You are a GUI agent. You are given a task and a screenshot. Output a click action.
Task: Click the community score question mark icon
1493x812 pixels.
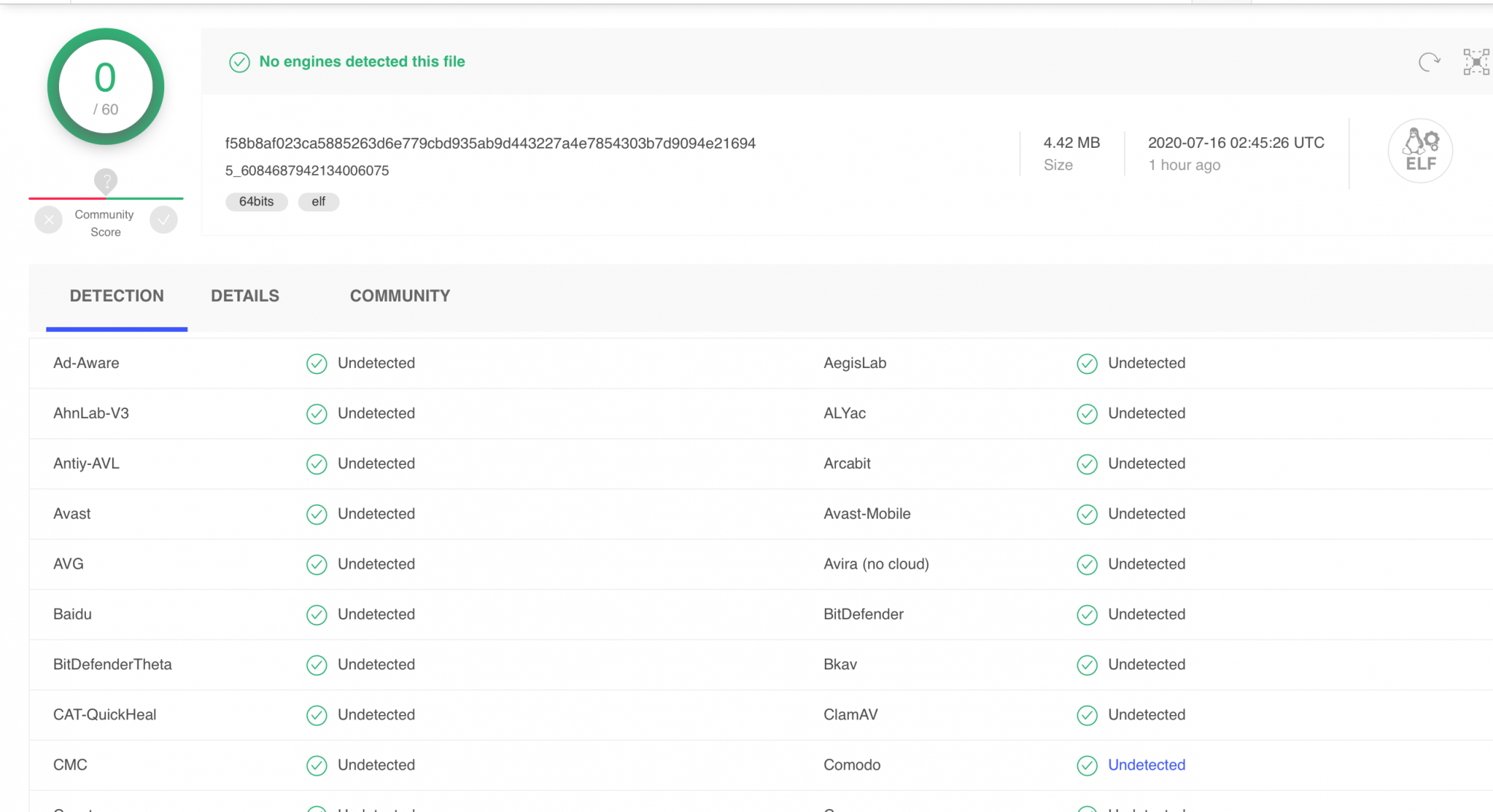[106, 180]
